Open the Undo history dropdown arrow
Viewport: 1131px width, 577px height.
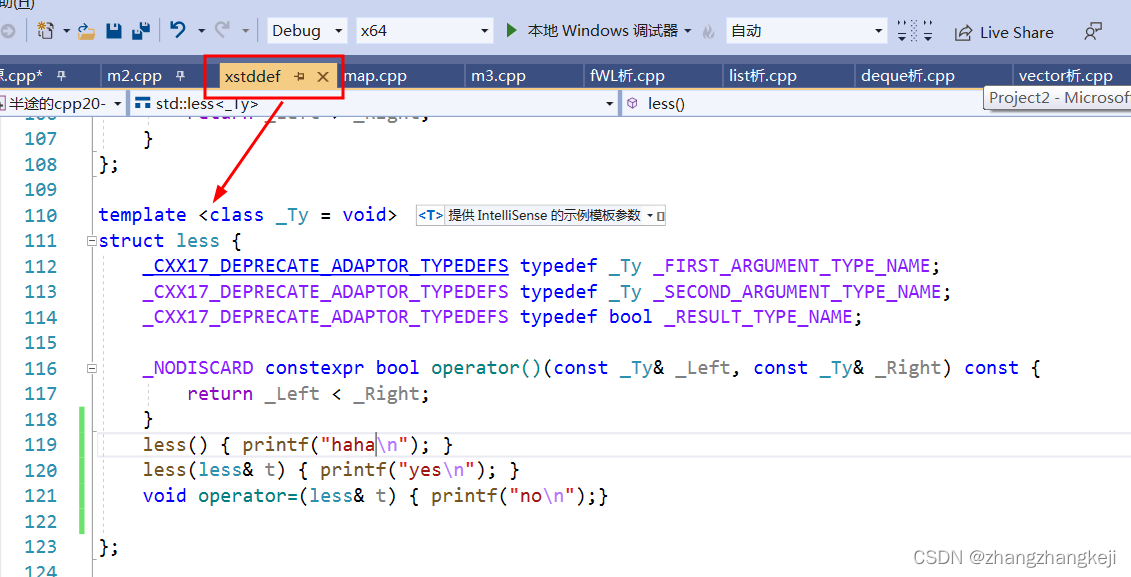(x=201, y=31)
